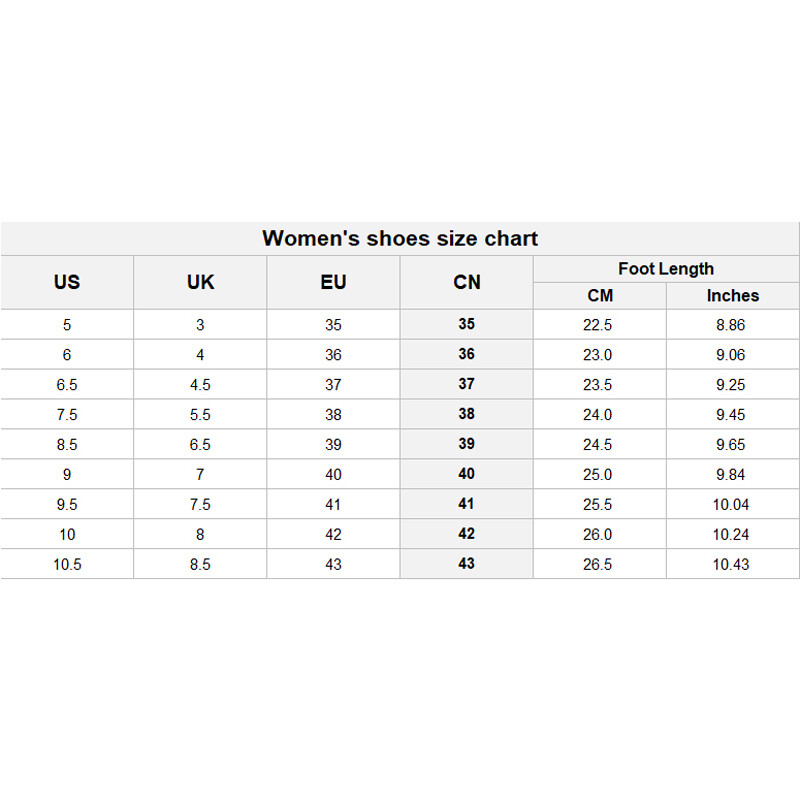Screen dimensions: 800x800
Task: Click the 9.84 inches cell
Action: [731, 474]
